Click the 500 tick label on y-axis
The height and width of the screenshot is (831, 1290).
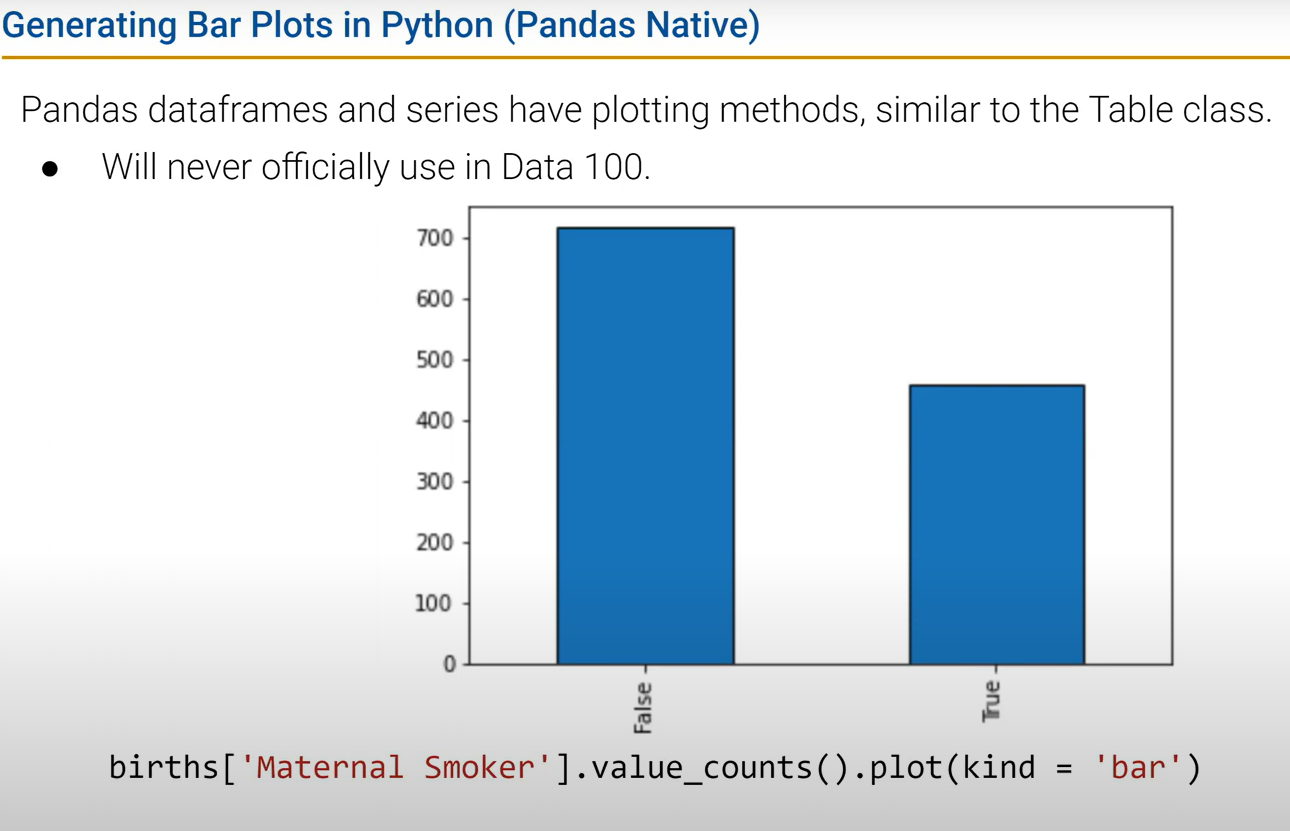[435, 360]
